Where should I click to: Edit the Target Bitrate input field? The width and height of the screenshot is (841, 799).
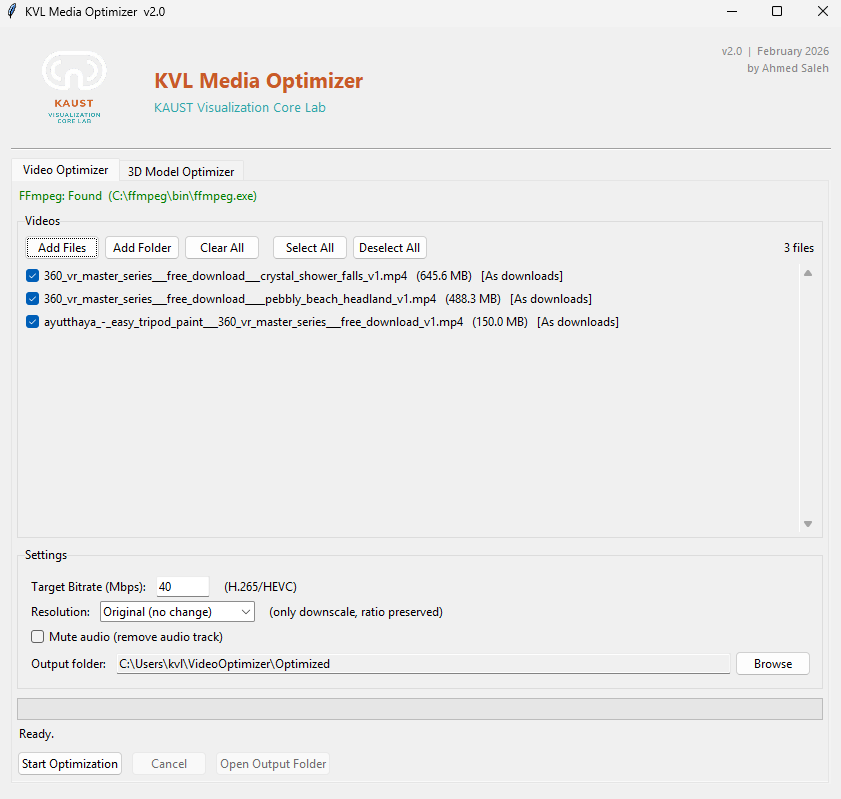coord(181,587)
